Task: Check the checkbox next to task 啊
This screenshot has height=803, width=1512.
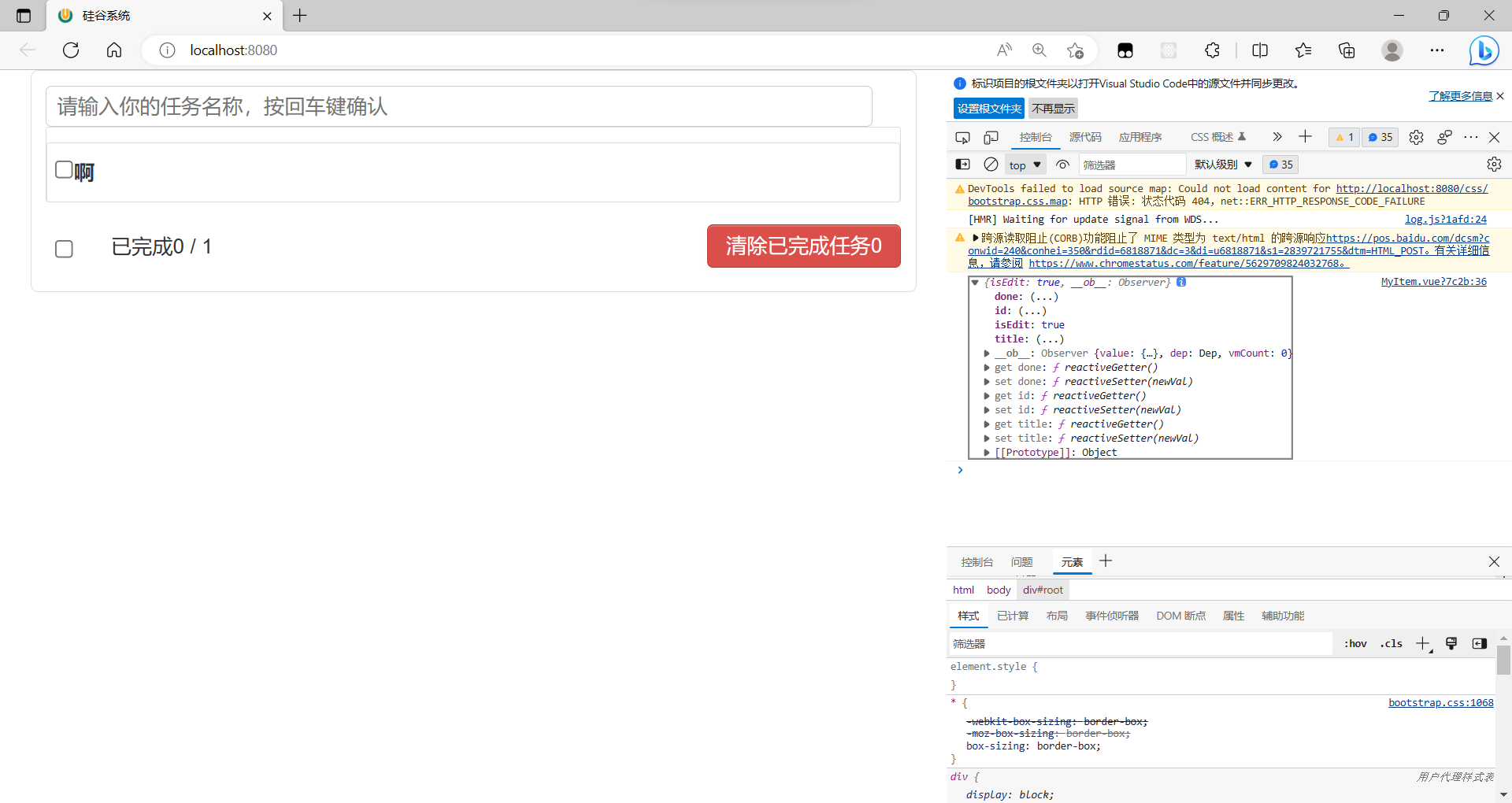Action: click(63, 168)
